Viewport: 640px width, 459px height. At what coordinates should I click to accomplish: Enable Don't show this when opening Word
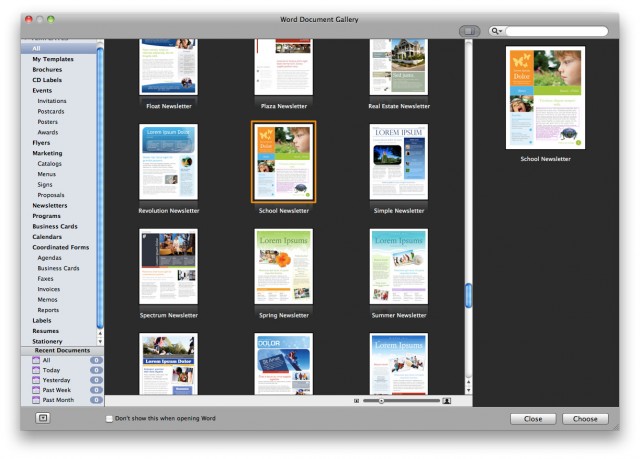[109, 419]
